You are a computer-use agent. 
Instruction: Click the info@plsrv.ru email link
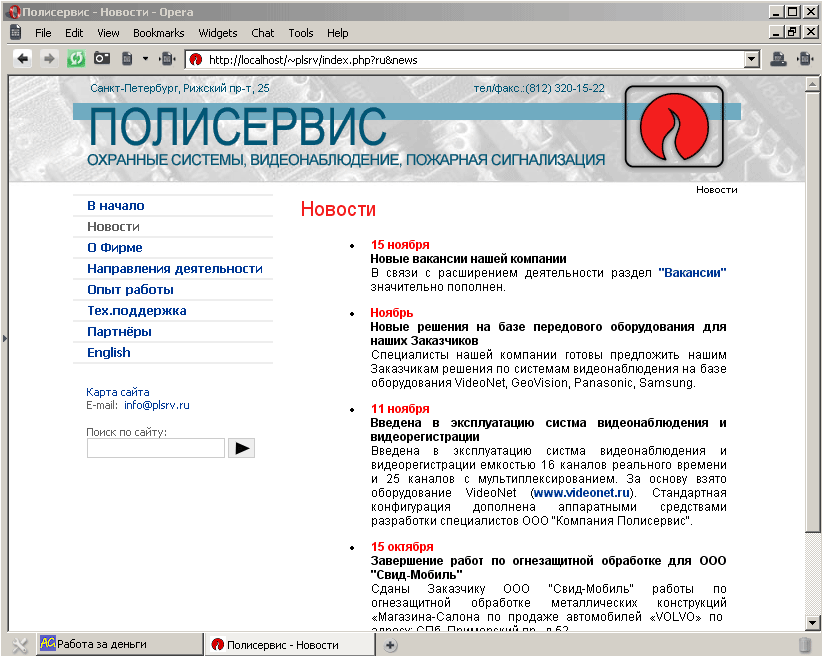[x=157, y=405]
